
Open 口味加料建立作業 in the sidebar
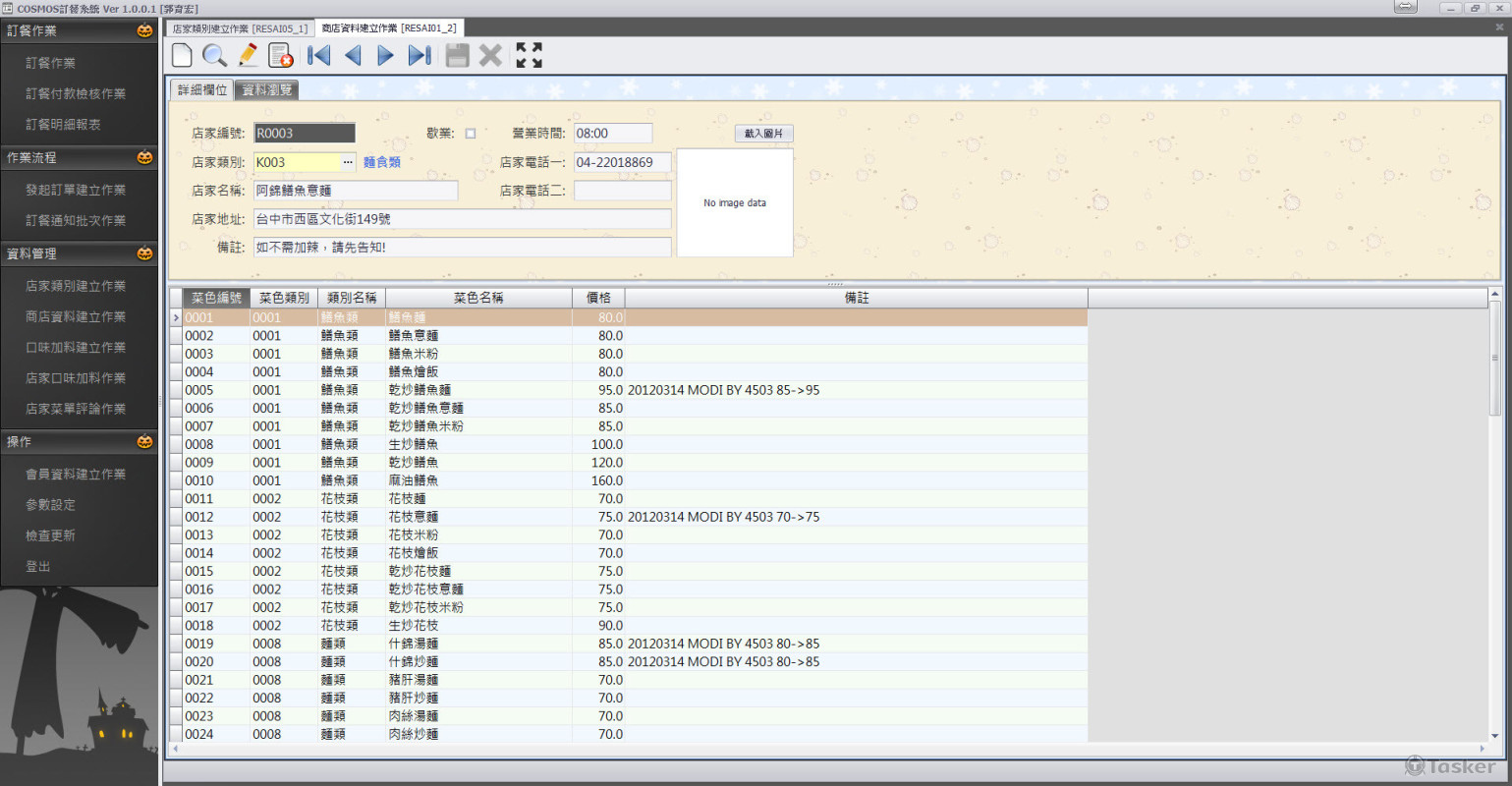pyautogui.click(x=76, y=348)
